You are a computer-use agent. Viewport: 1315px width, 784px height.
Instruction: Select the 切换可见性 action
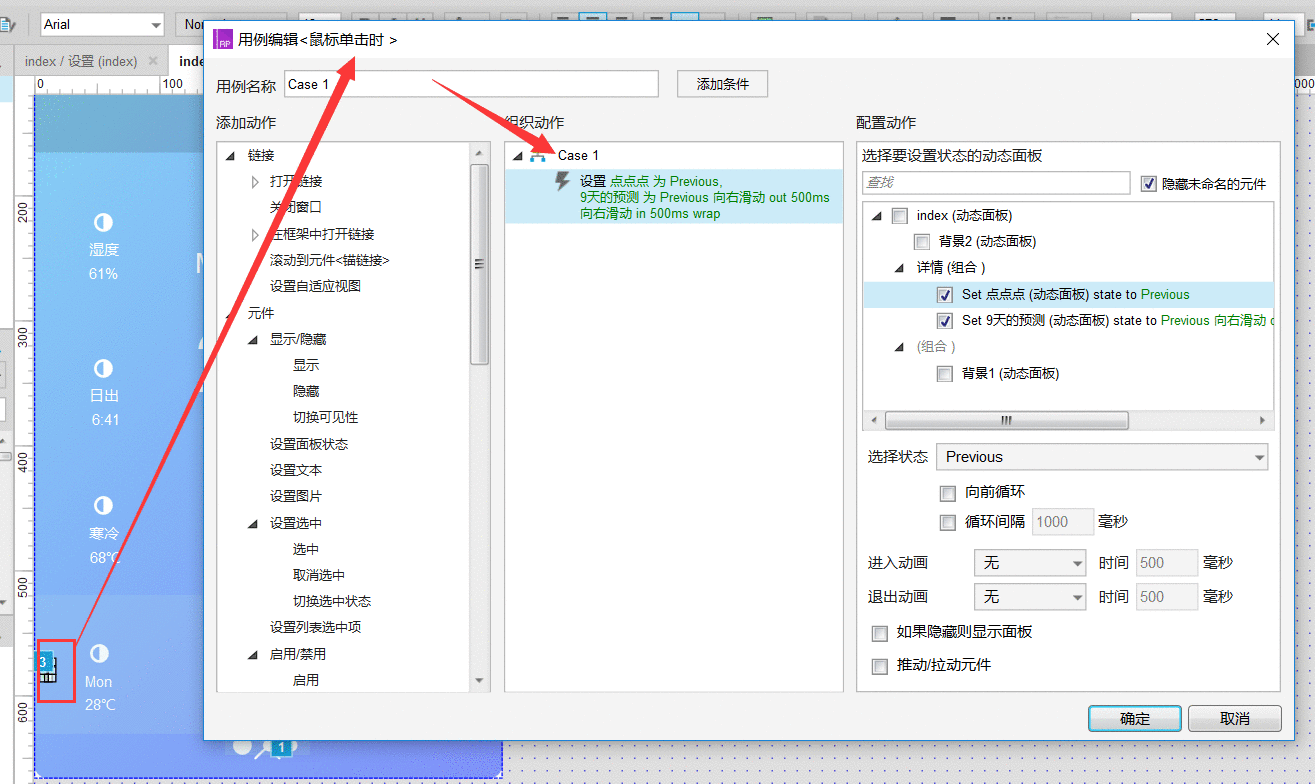pos(325,418)
